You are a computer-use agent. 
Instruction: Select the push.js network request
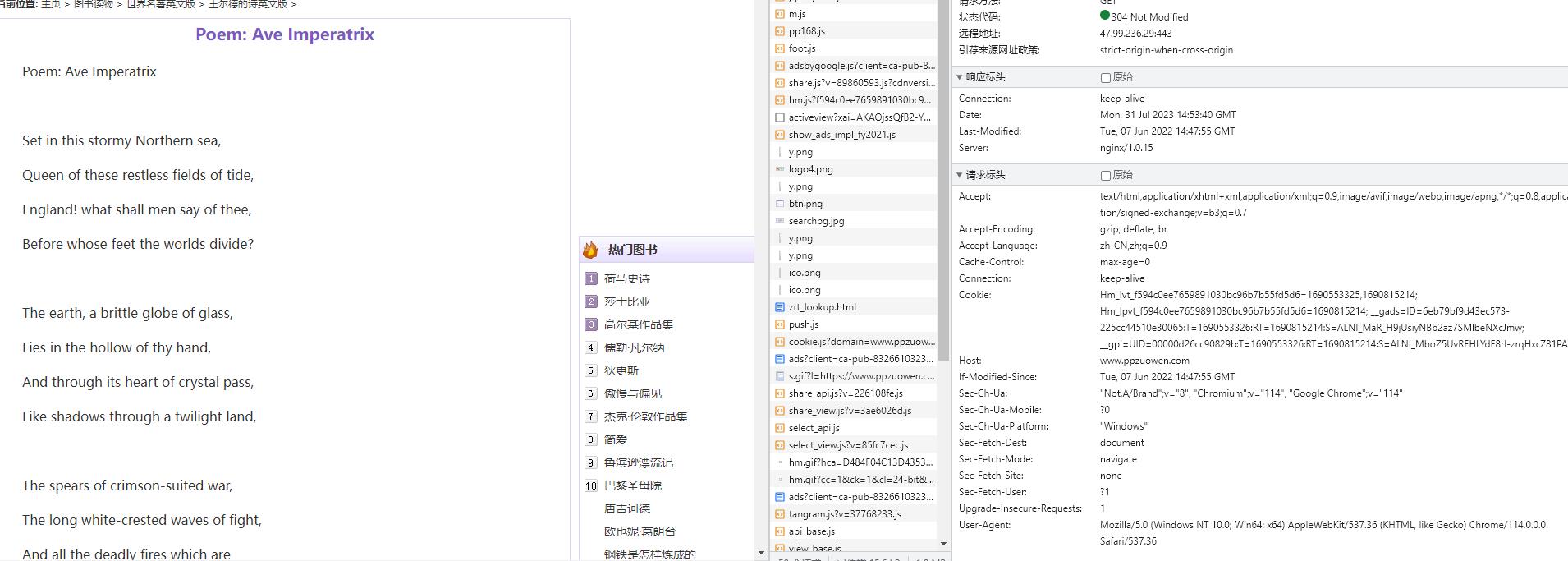pyautogui.click(x=803, y=324)
